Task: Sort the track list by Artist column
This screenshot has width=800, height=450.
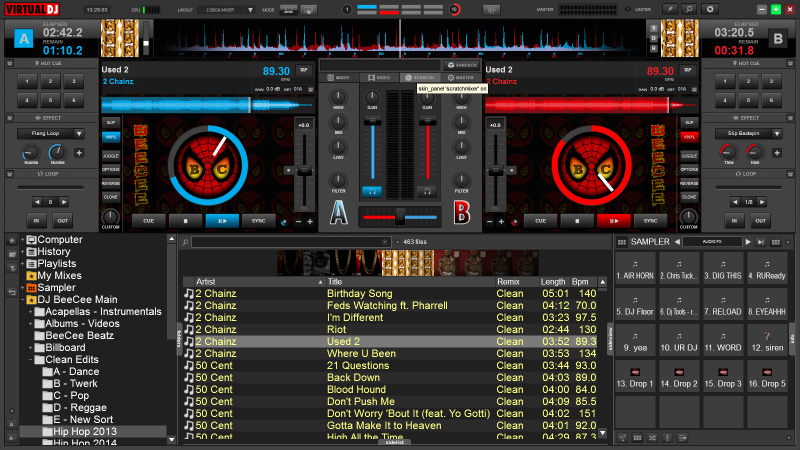Action: click(x=259, y=282)
